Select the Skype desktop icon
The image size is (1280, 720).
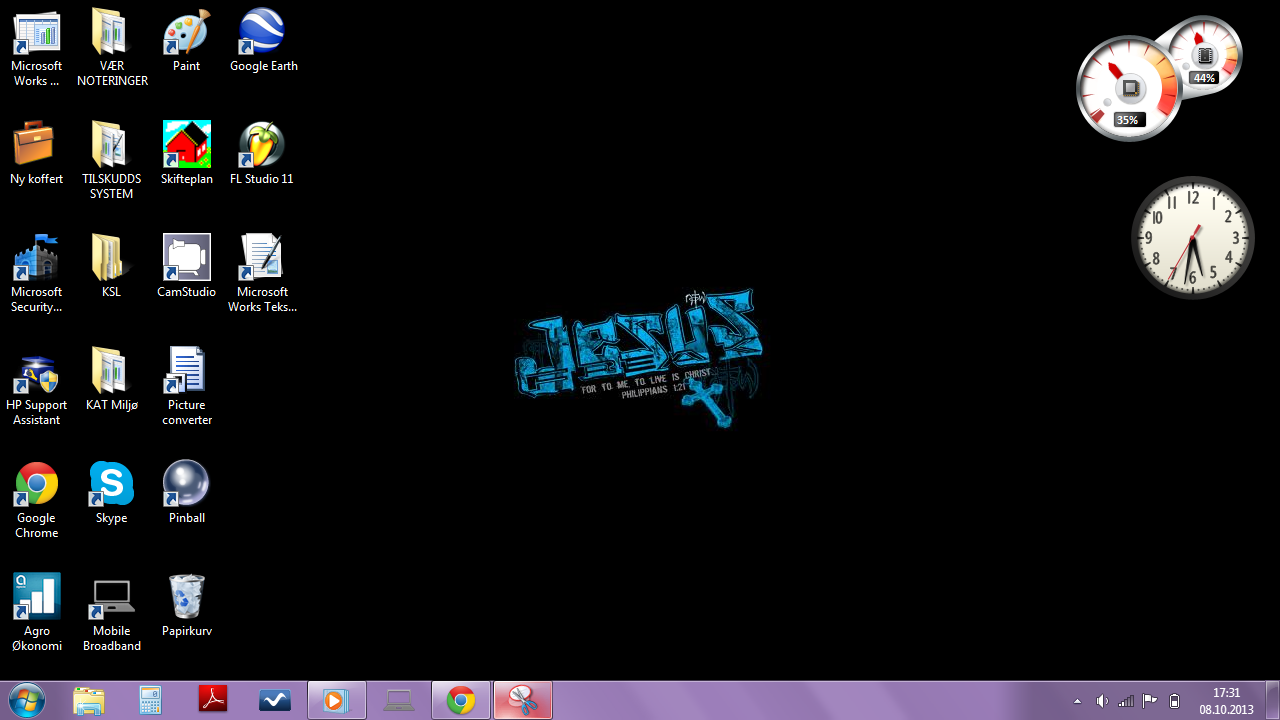click(111, 486)
